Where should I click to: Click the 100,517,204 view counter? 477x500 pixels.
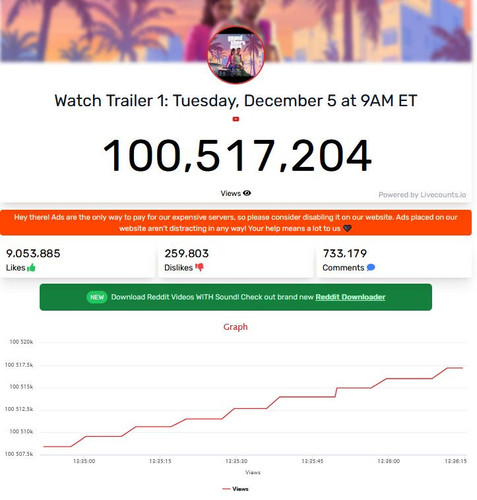tap(237, 156)
